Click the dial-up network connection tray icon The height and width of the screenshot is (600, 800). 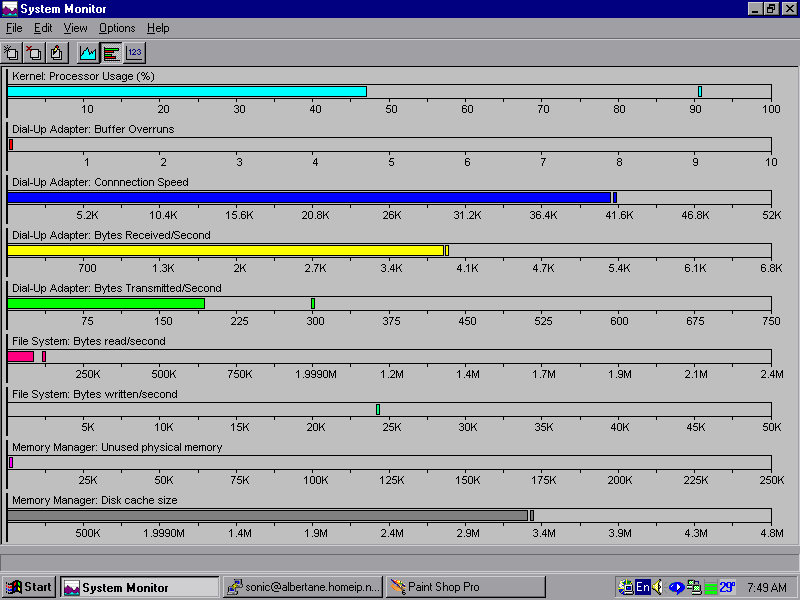(x=693, y=587)
